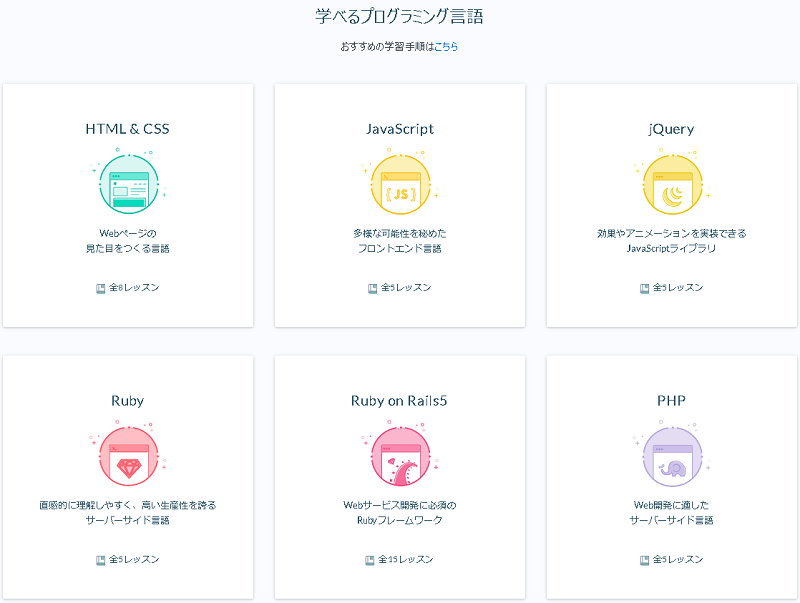Click the 全5レッスン text in Ruby card
Image resolution: width=800 pixels, height=603 pixels.
134,560
